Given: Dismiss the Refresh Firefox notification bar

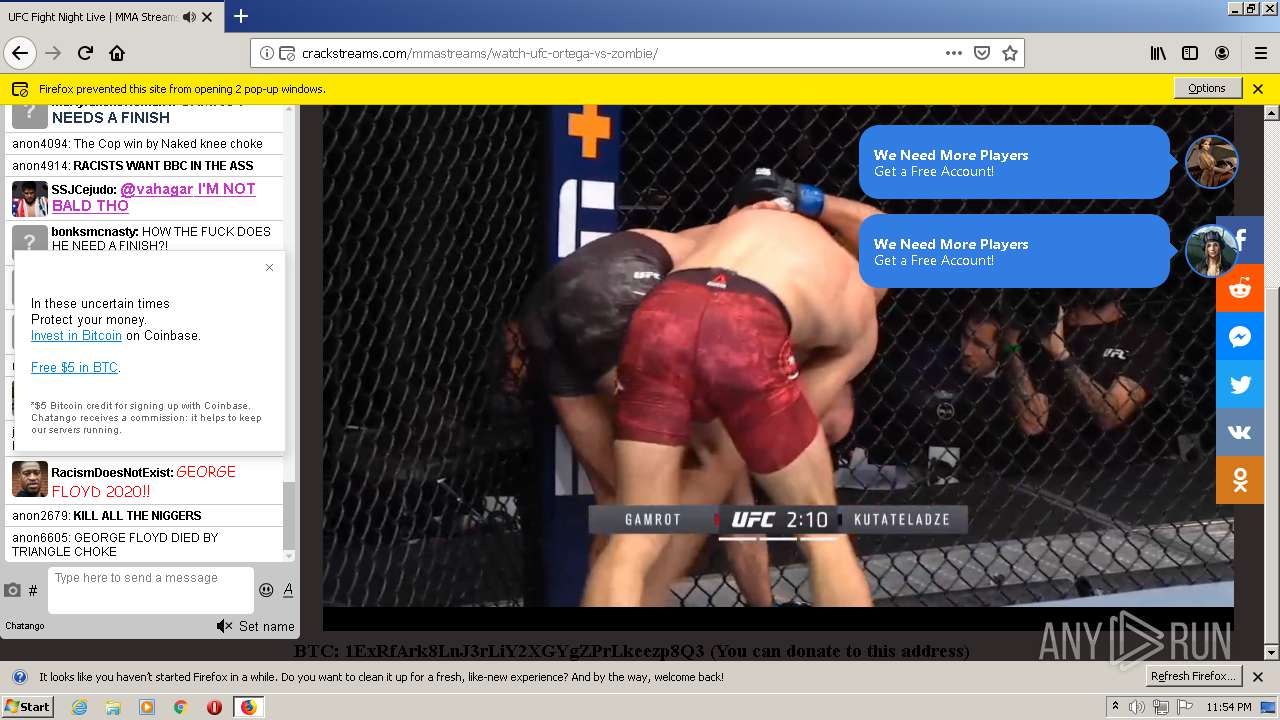Looking at the screenshot, I should tap(1258, 677).
